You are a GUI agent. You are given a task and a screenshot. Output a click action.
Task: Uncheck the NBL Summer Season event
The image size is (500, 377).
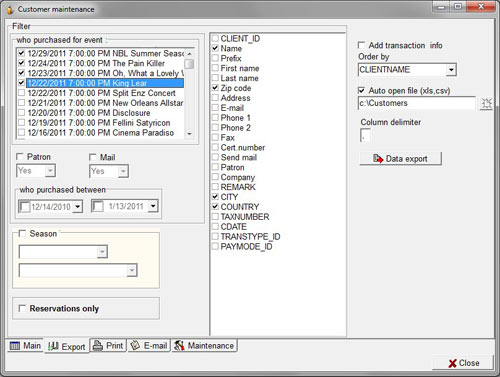coord(22,53)
